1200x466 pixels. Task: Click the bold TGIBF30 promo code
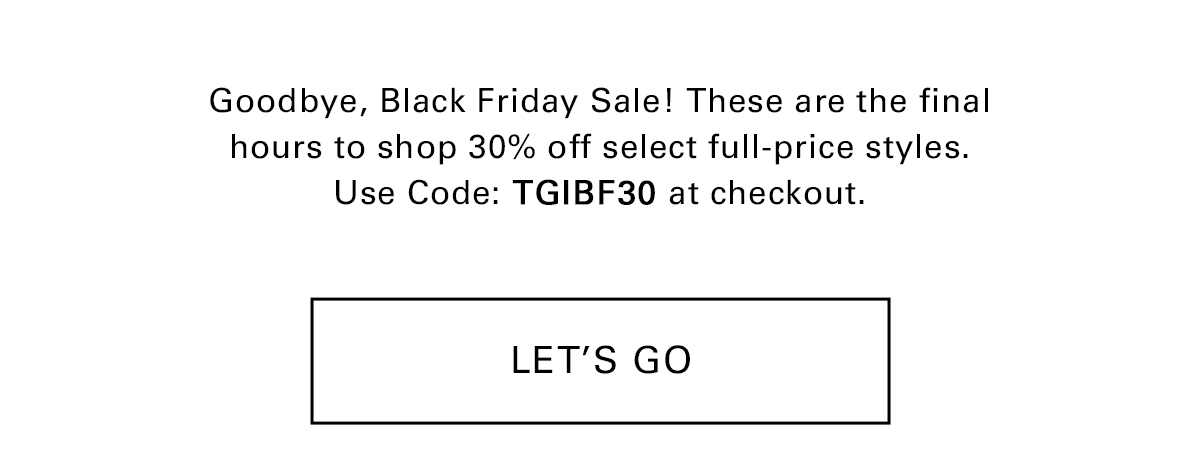pos(585,193)
